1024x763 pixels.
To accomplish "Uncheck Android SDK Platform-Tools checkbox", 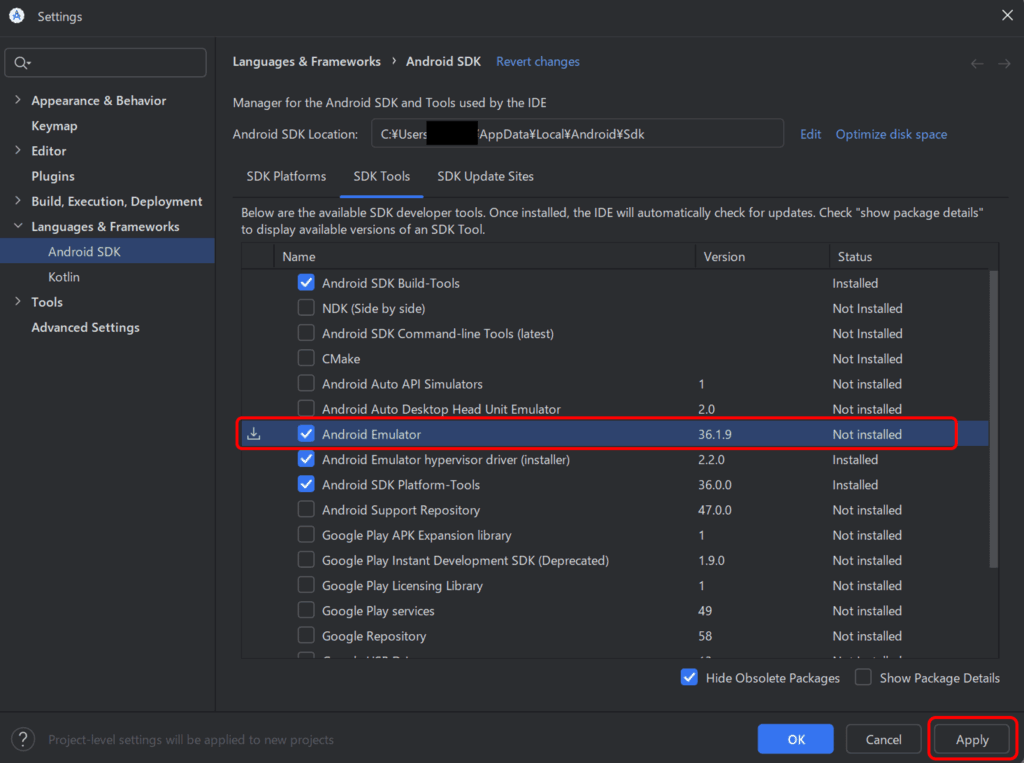I will click(x=306, y=484).
